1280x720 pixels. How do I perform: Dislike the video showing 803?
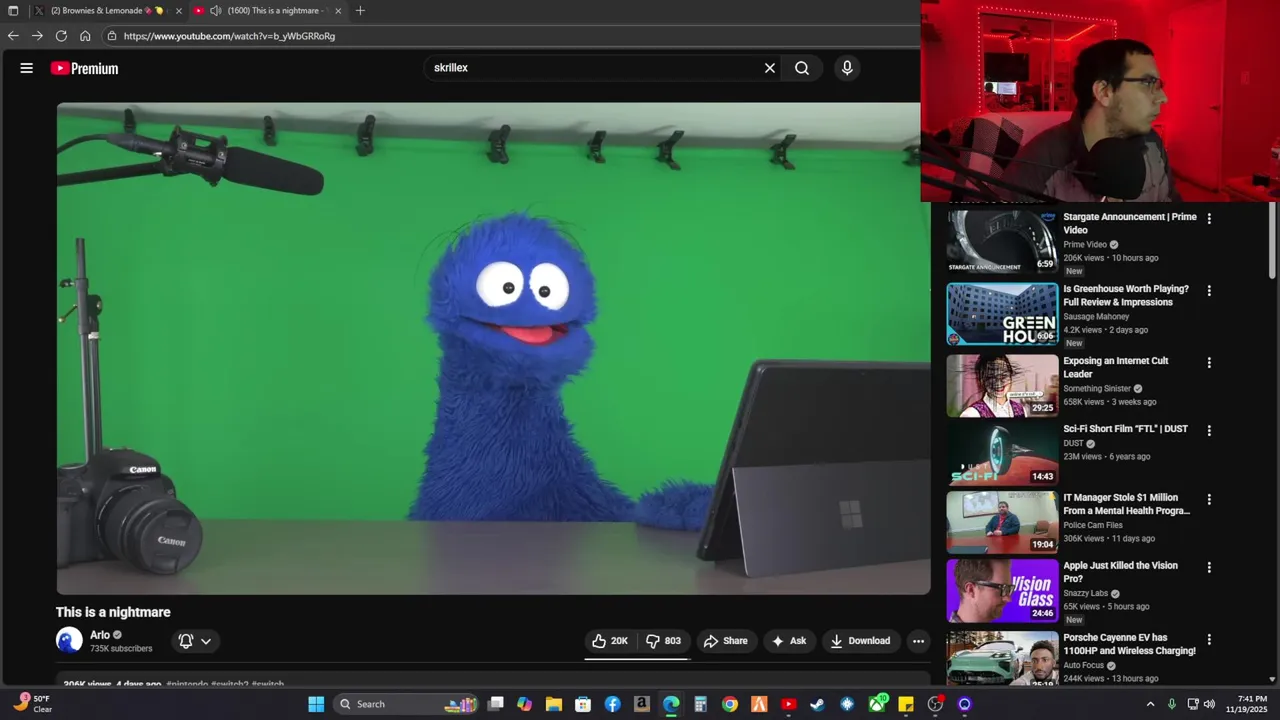pos(664,641)
